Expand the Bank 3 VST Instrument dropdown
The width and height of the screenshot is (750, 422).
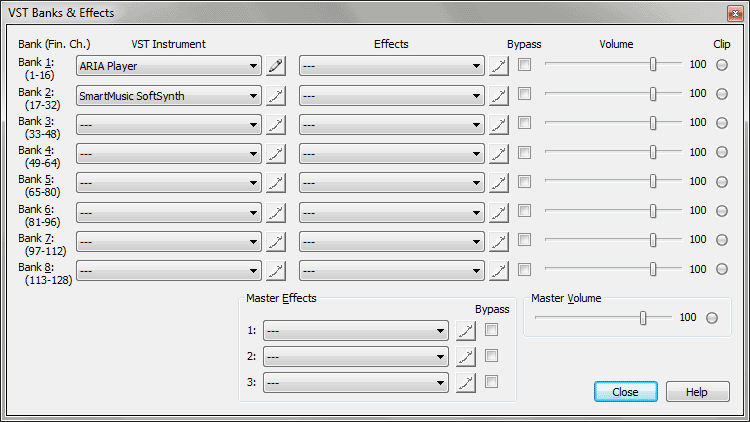click(x=168, y=125)
